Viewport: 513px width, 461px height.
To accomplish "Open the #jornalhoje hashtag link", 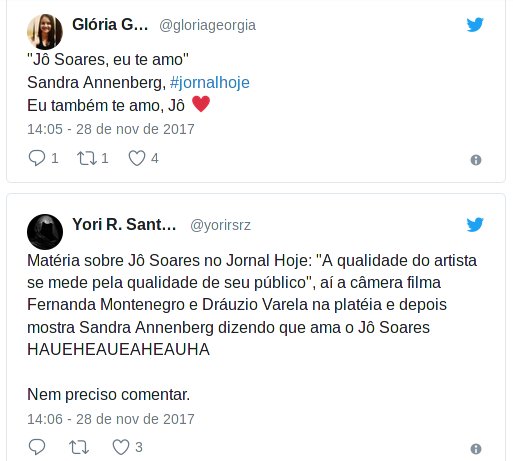I will (x=210, y=83).
